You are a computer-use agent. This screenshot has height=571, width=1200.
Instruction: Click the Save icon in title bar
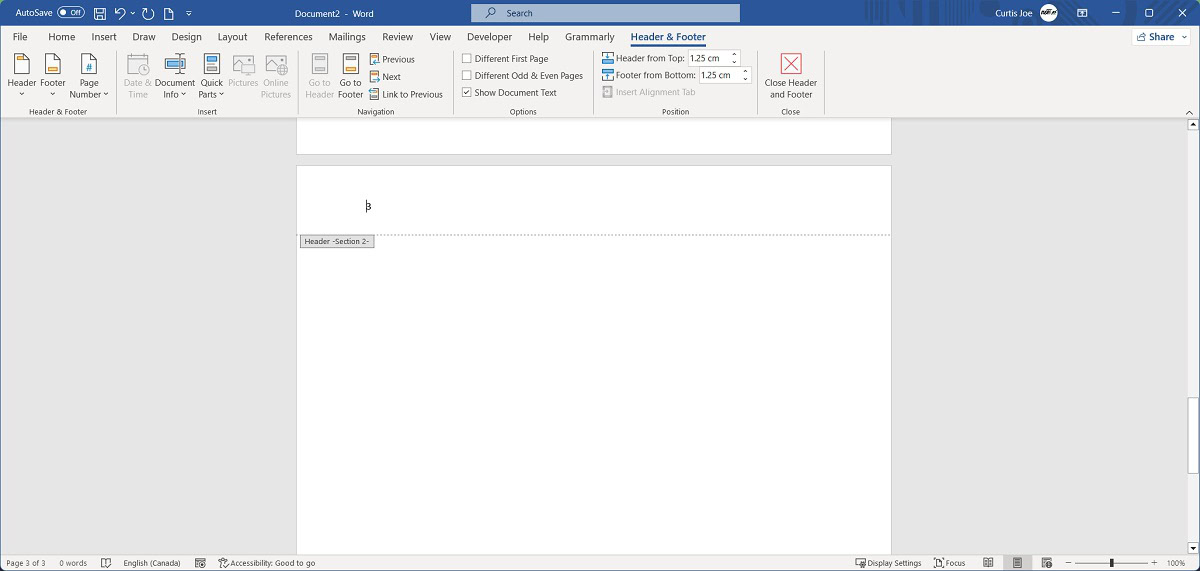tap(99, 13)
